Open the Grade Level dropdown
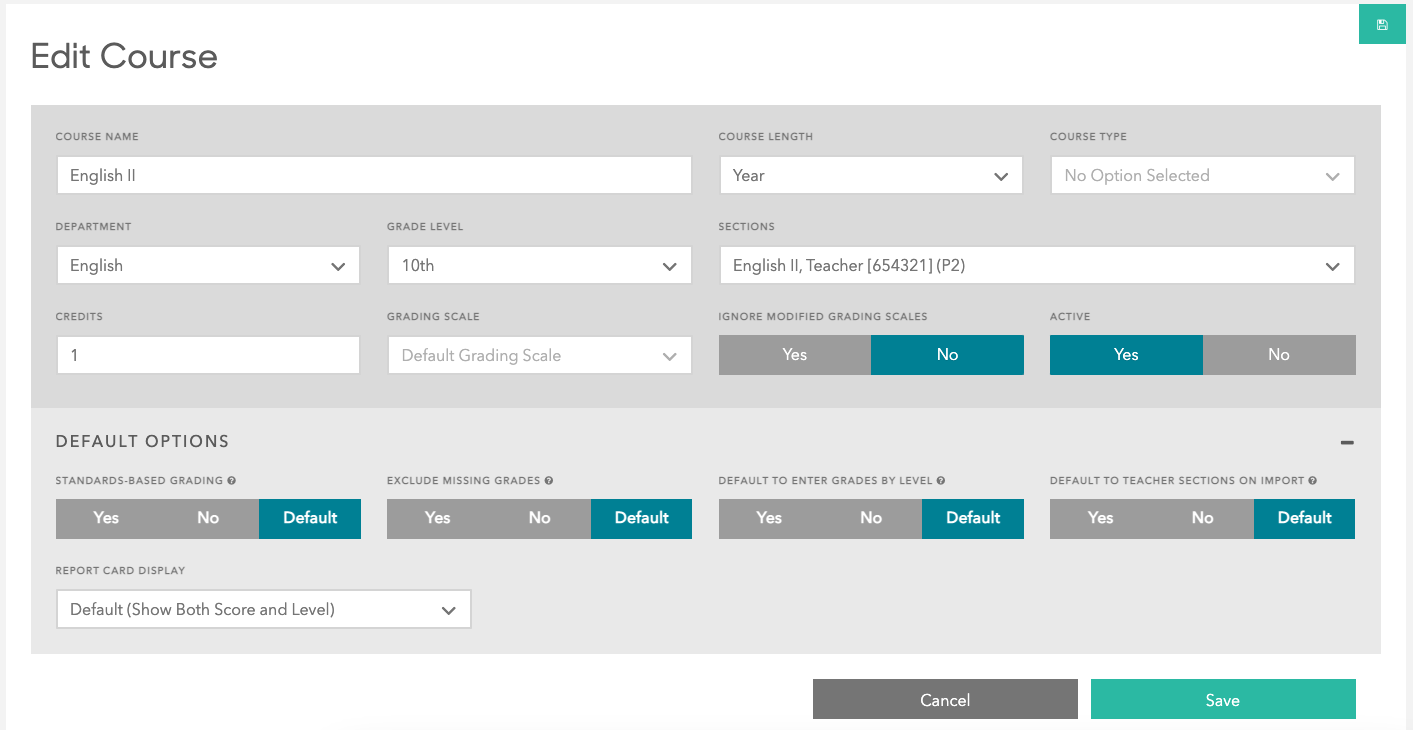 click(539, 266)
